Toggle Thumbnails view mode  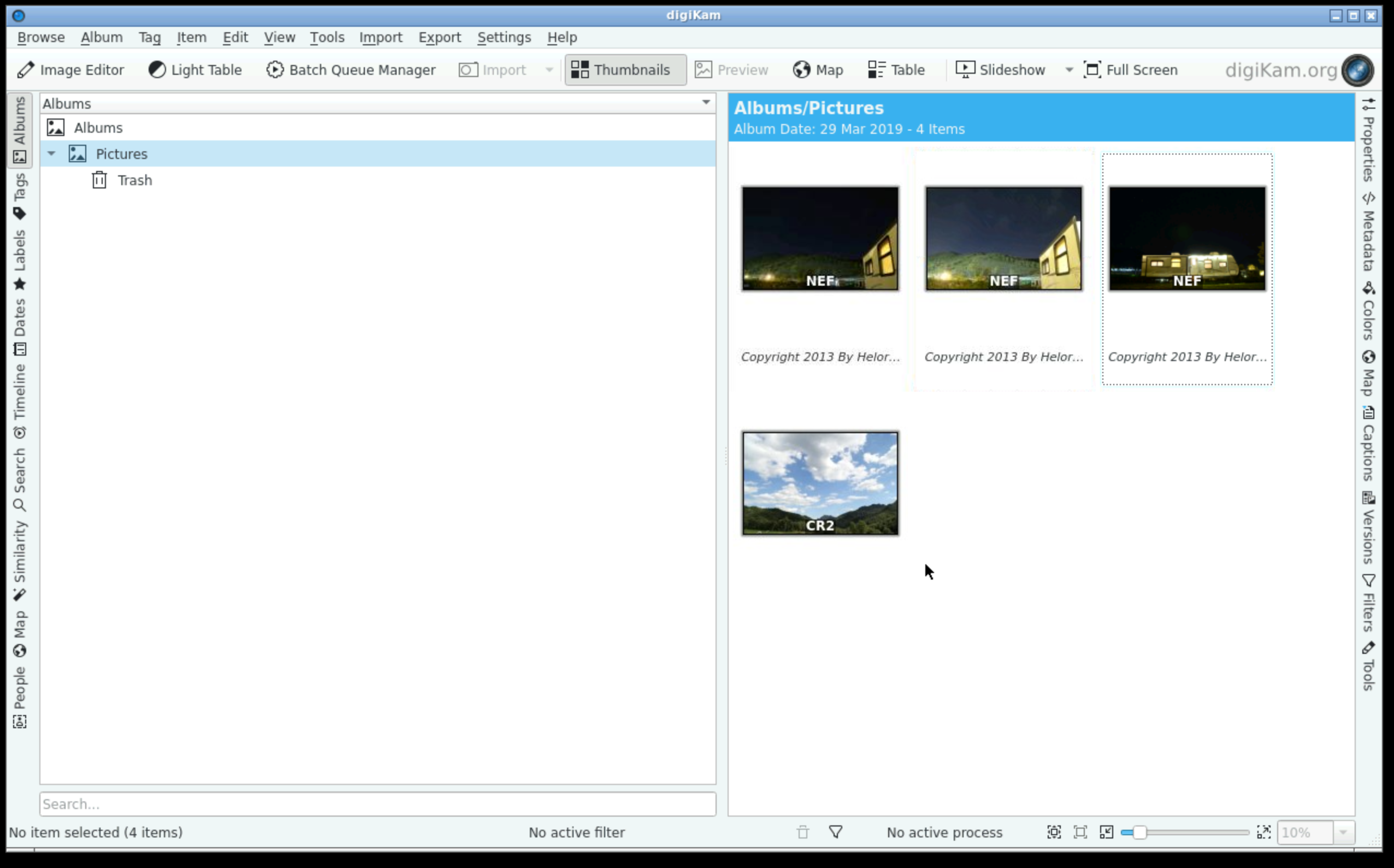coord(625,70)
